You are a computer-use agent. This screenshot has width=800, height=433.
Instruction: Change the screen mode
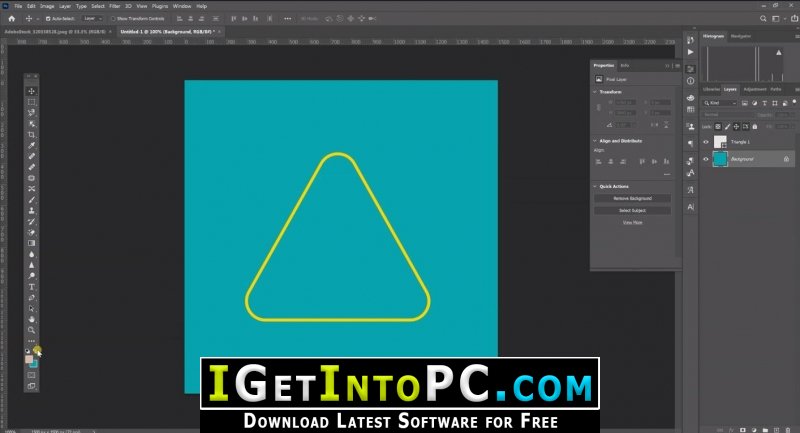coord(32,386)
